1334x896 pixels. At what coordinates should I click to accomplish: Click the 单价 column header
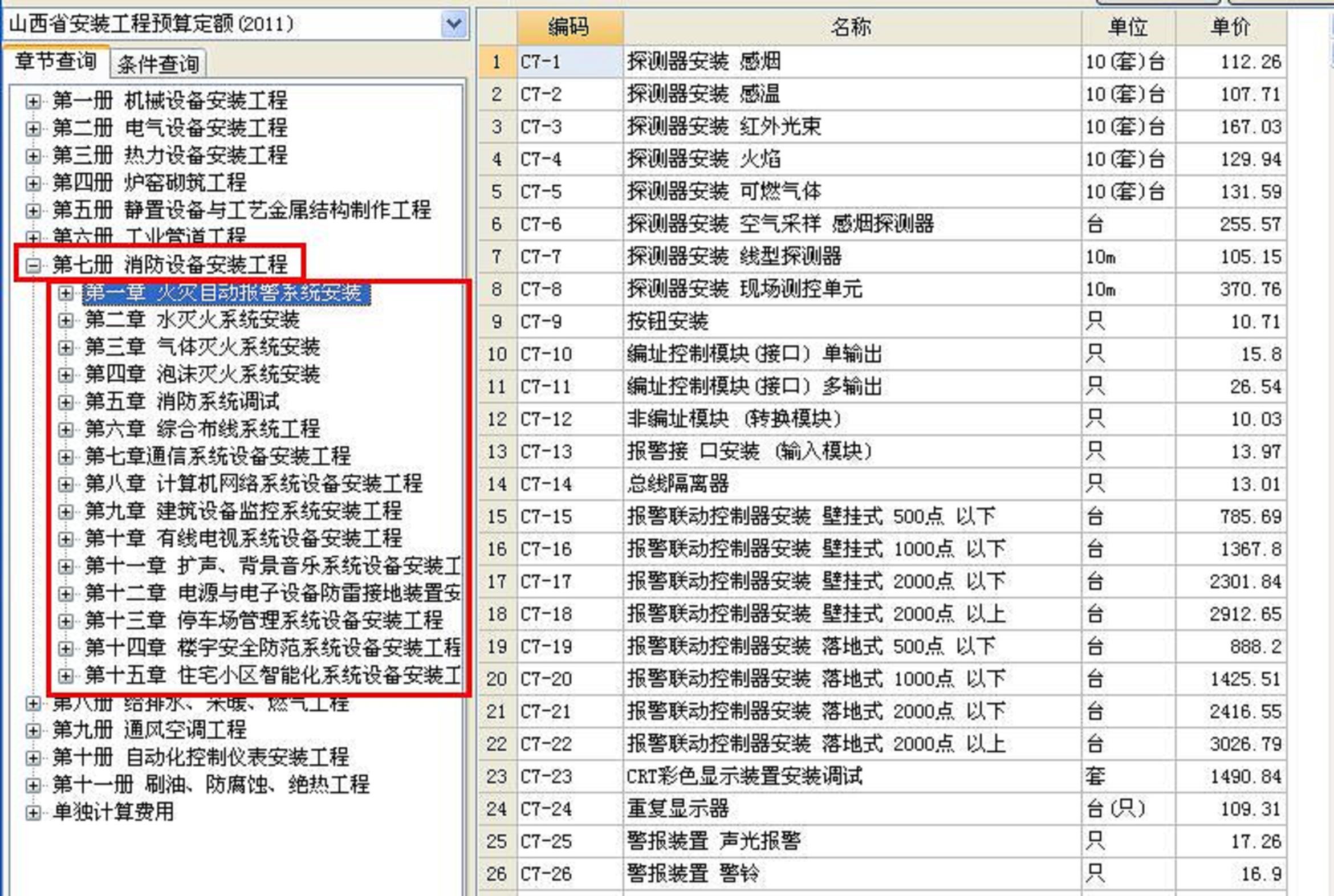(x=1231, y=27)
